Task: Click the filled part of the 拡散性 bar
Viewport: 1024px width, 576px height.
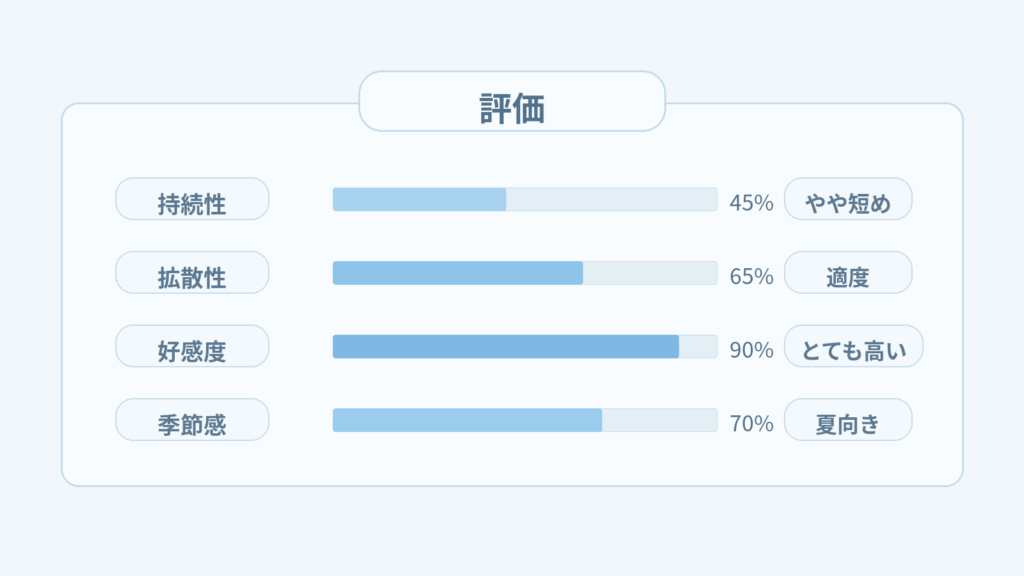Action: [x=457, y=273]
